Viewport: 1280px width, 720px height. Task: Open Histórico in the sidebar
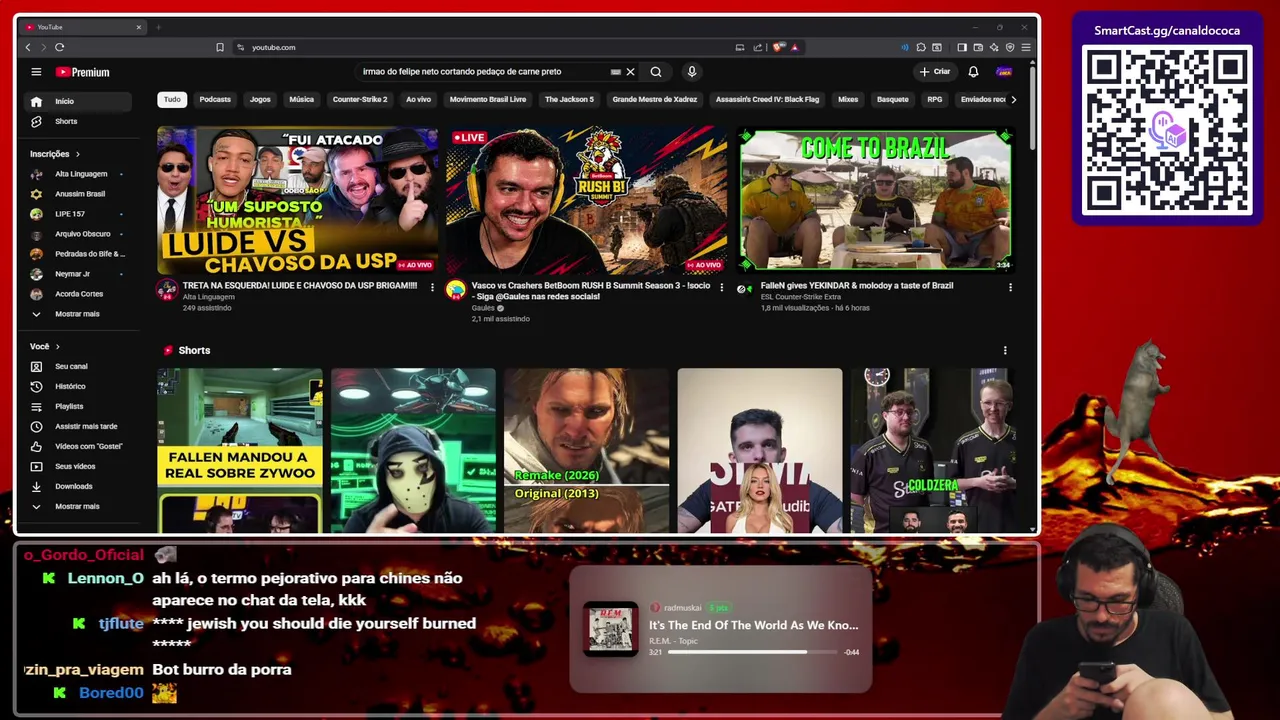[x=78, y=386]
